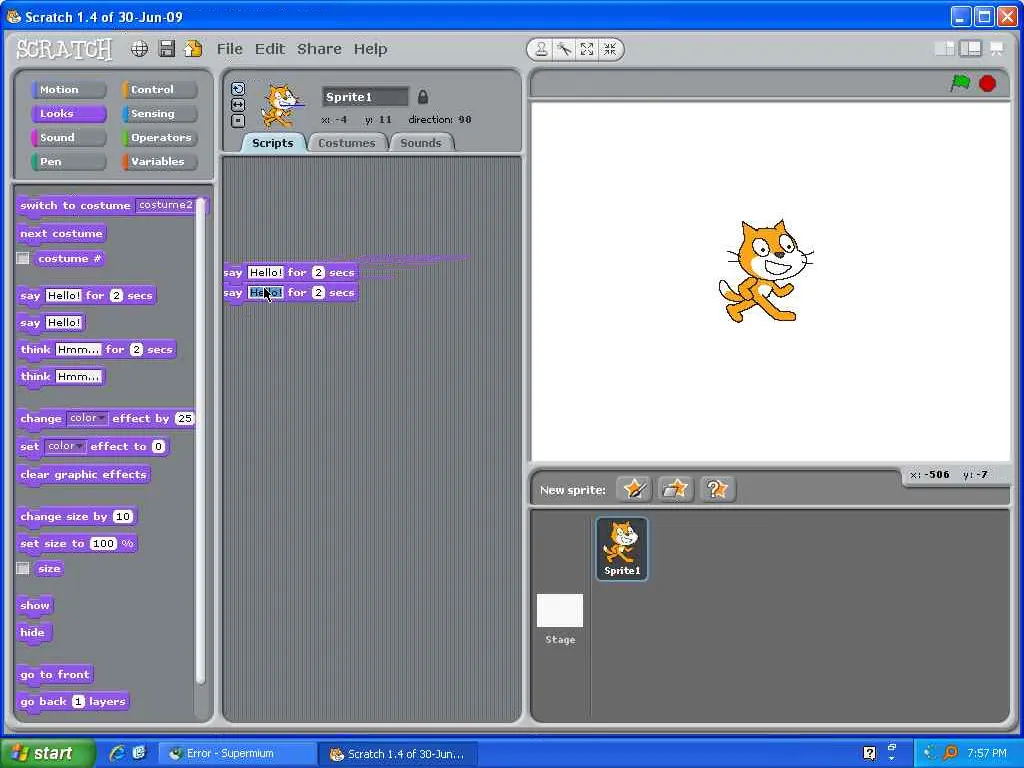The image size is (1024, 768).
Task: Click Hmm... text in think for secs block
Action: [x=78, y=349]
